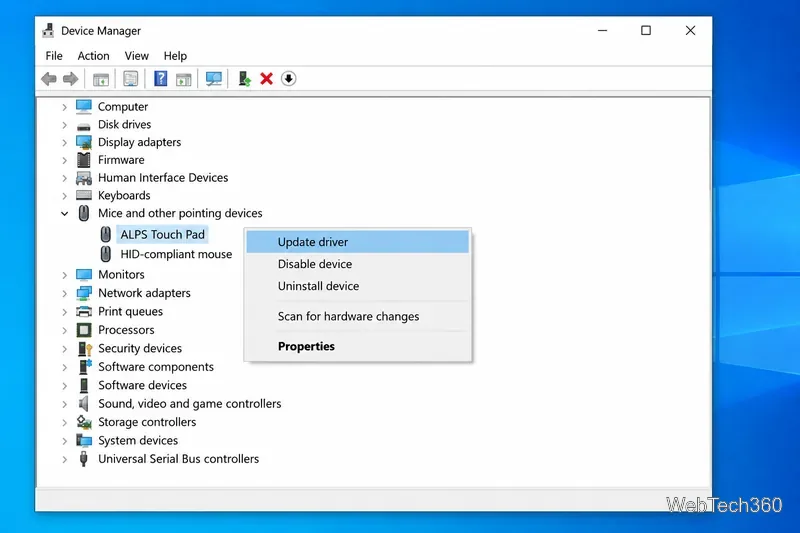Expand the Software components node
Image resolution: width=800 pixels, height=533 pixels.
[64, 367]
